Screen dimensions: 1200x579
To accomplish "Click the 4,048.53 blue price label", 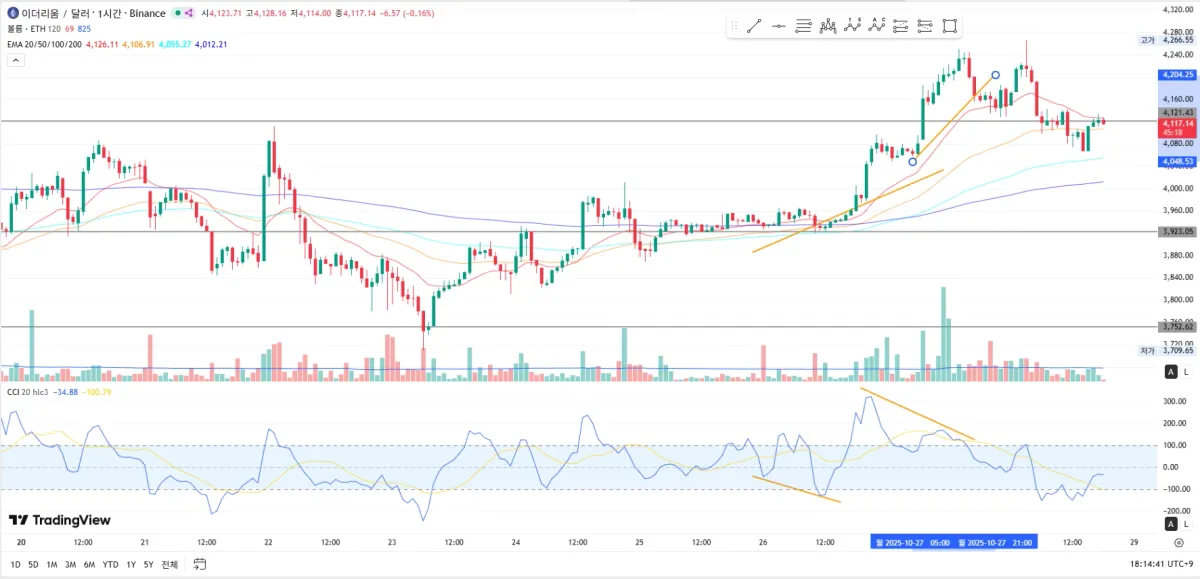I will point(1177,161).
